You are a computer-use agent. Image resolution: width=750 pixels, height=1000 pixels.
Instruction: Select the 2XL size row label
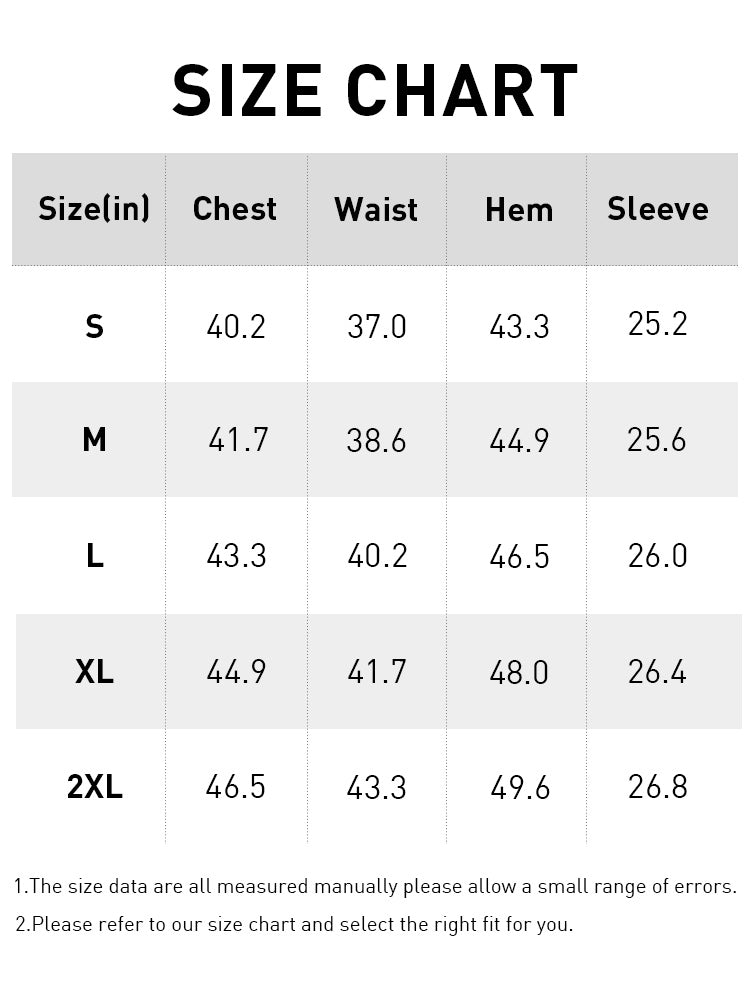pyautogui.click(x=94, y=788)
